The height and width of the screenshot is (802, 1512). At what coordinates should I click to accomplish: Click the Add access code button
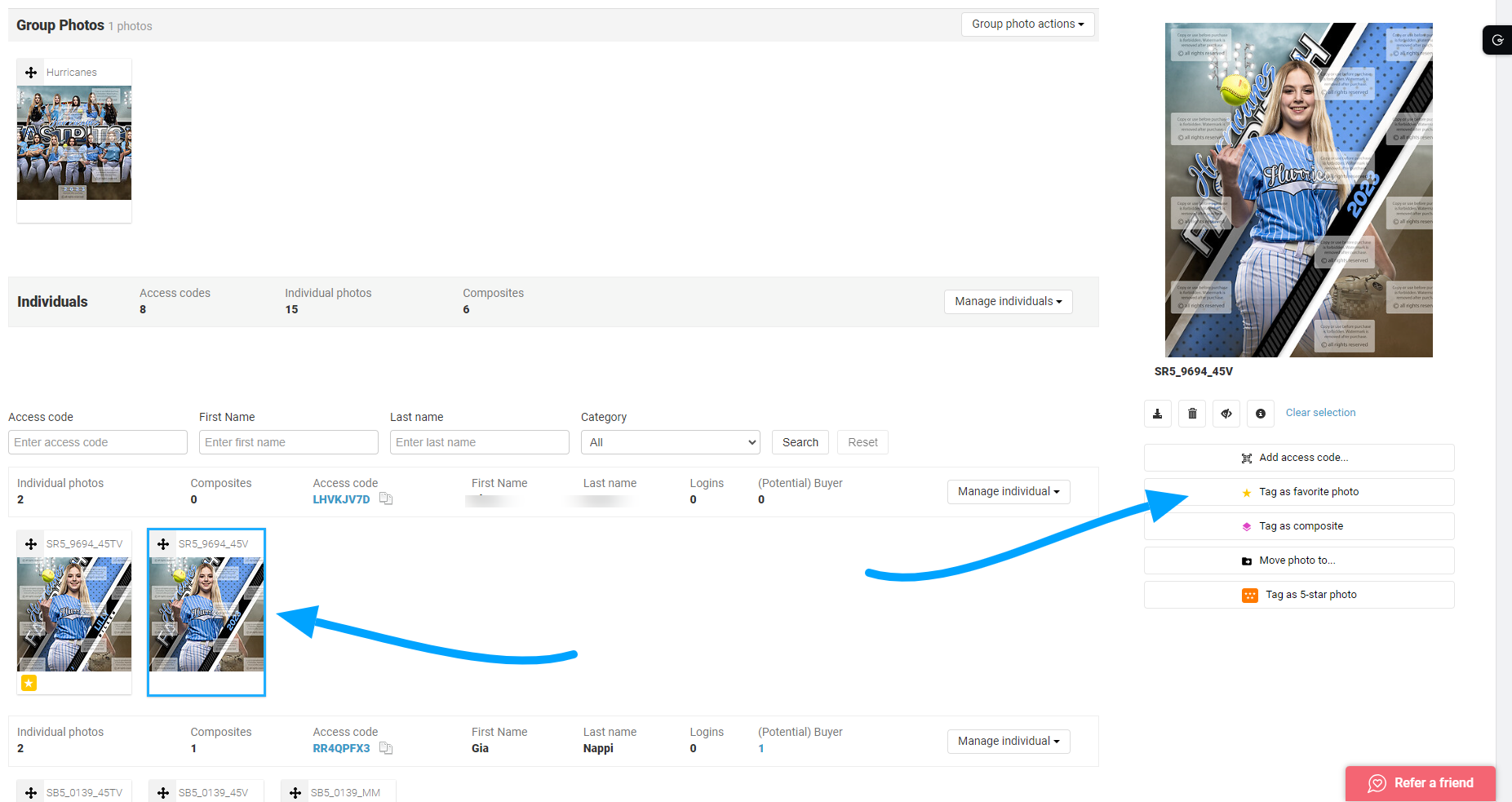click(1299, 458)
